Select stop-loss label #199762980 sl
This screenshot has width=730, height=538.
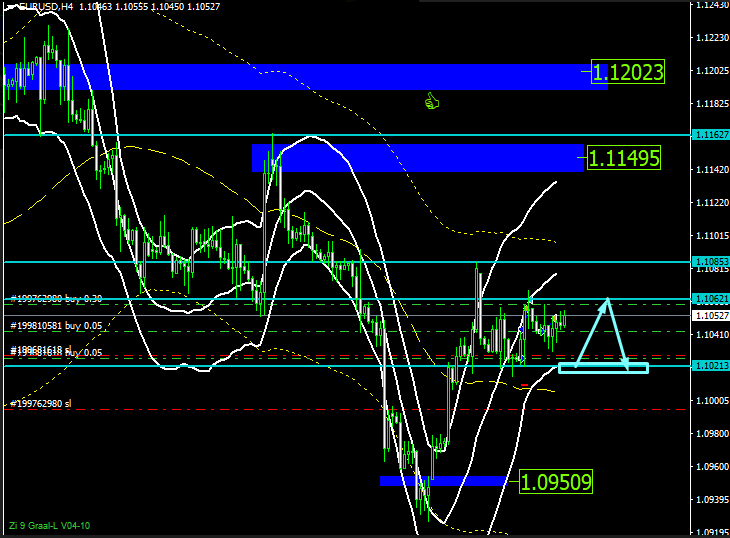pyautogui.click(x=41, y=404)
